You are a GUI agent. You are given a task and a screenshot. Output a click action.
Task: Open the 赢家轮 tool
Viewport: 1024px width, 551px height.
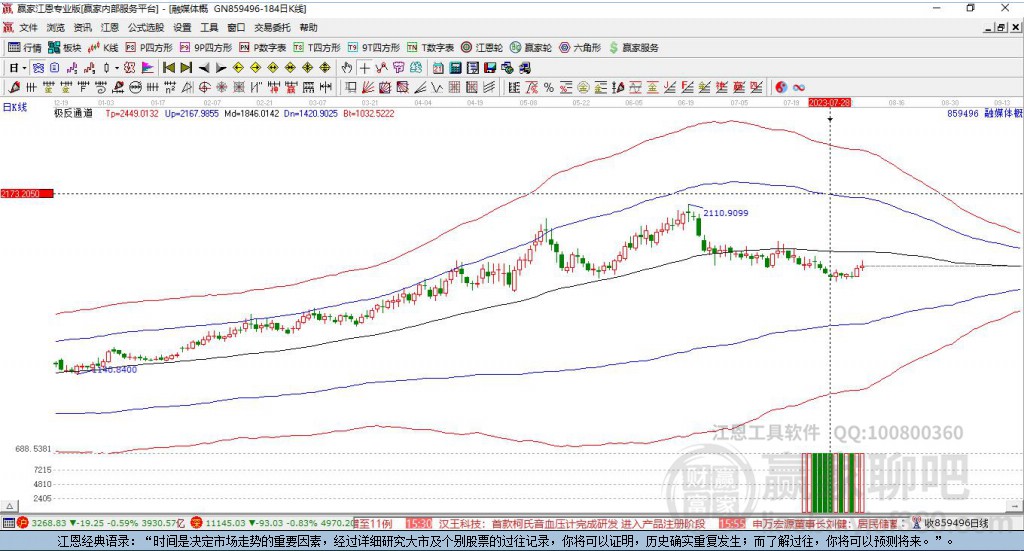point(531,48)
